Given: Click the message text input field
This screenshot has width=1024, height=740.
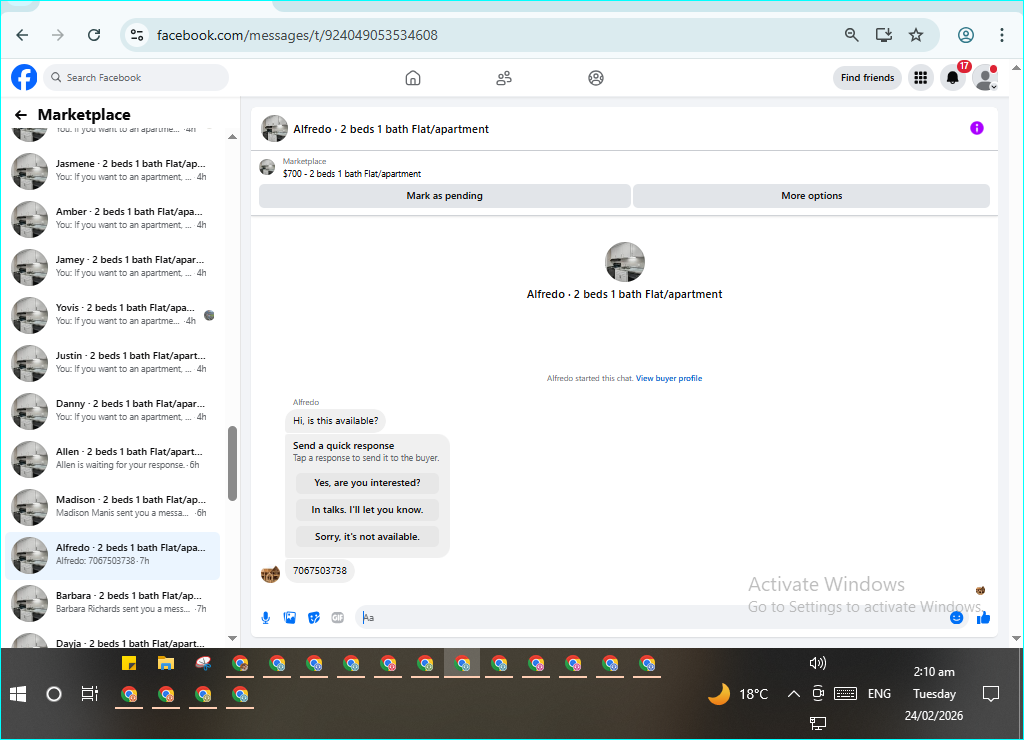Looking at the screenshot, I should pyautogui.click(x=651, y=618).
